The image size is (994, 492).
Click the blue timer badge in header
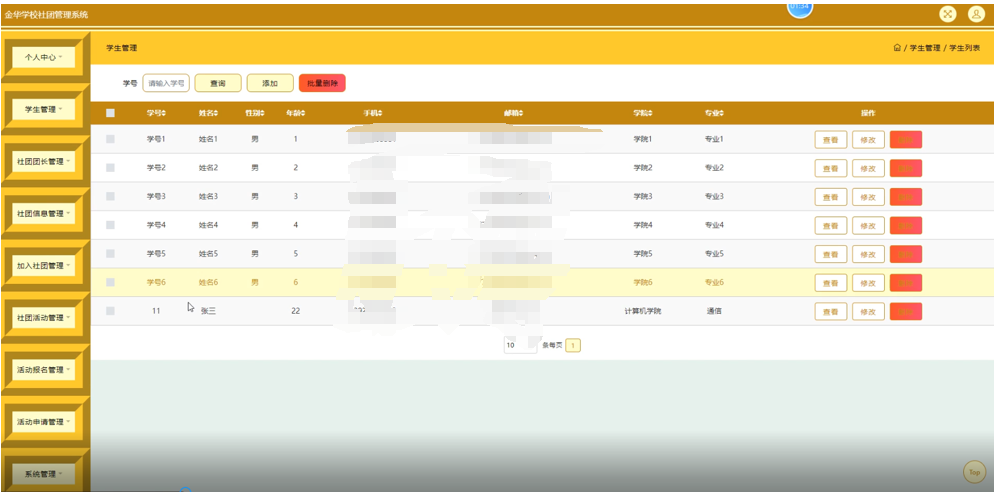click(800, 8)
